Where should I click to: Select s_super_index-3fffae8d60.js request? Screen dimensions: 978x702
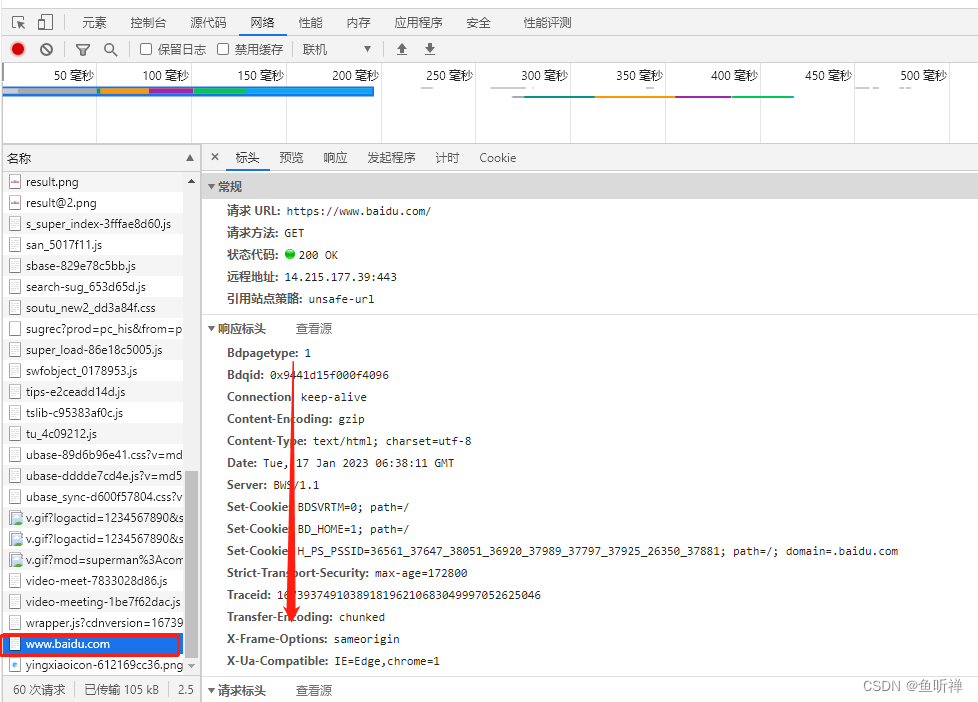(94, 224)
